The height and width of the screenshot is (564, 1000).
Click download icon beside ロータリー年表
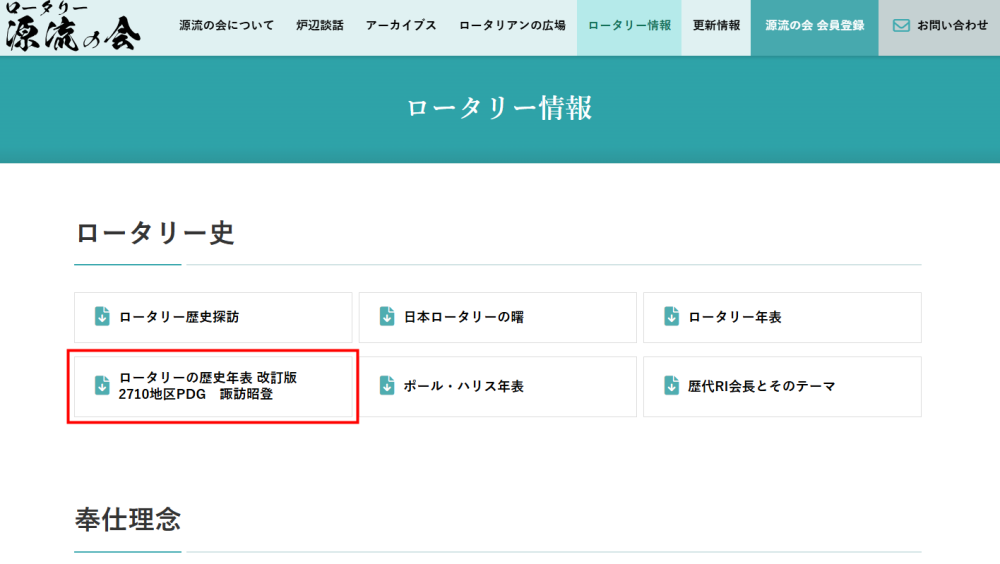(671, 316)
